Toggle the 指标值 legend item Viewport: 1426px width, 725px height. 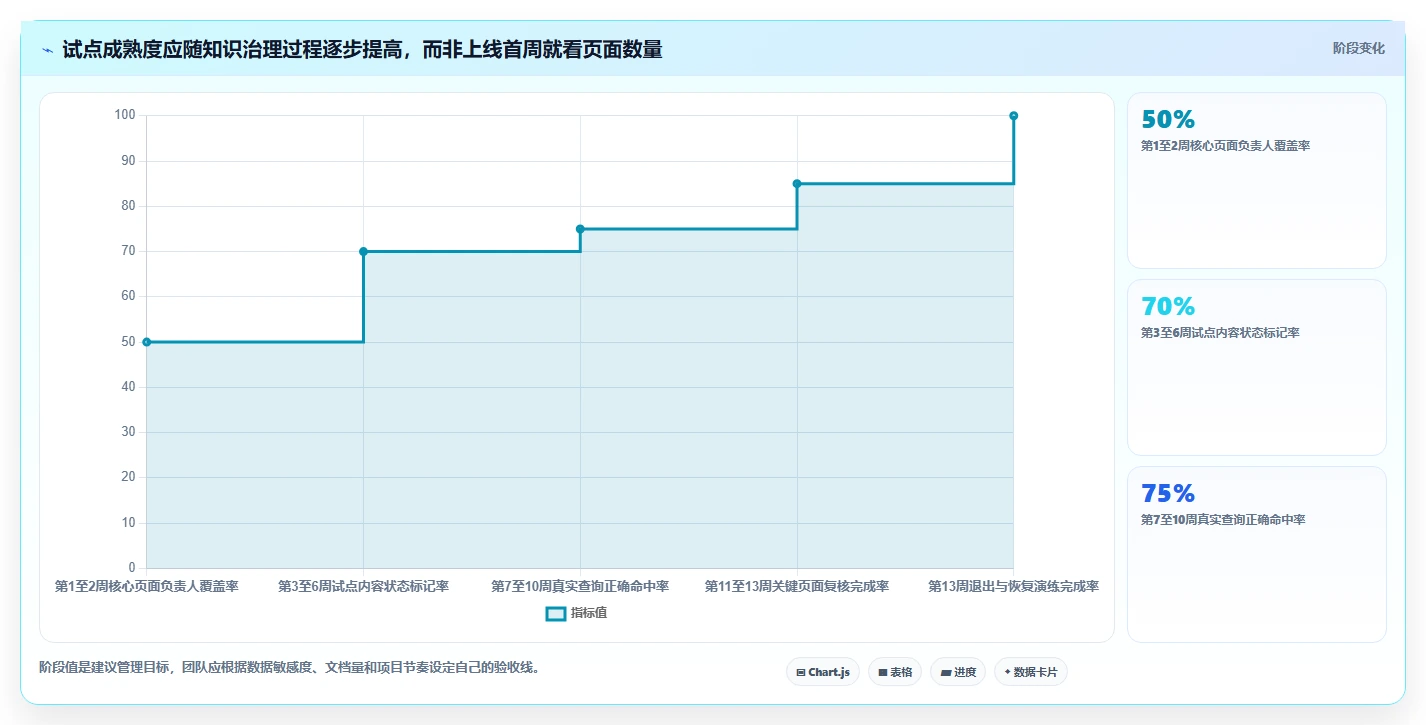click(x=576, y=613)
